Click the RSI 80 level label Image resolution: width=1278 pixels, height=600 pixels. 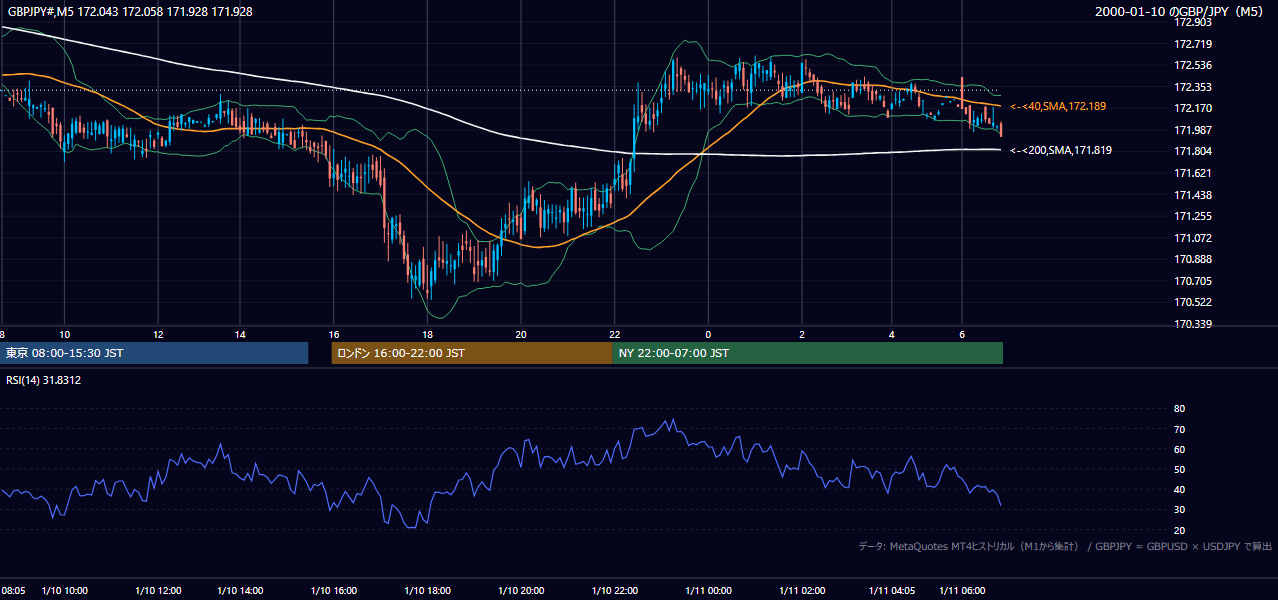tap(1179, 409)
